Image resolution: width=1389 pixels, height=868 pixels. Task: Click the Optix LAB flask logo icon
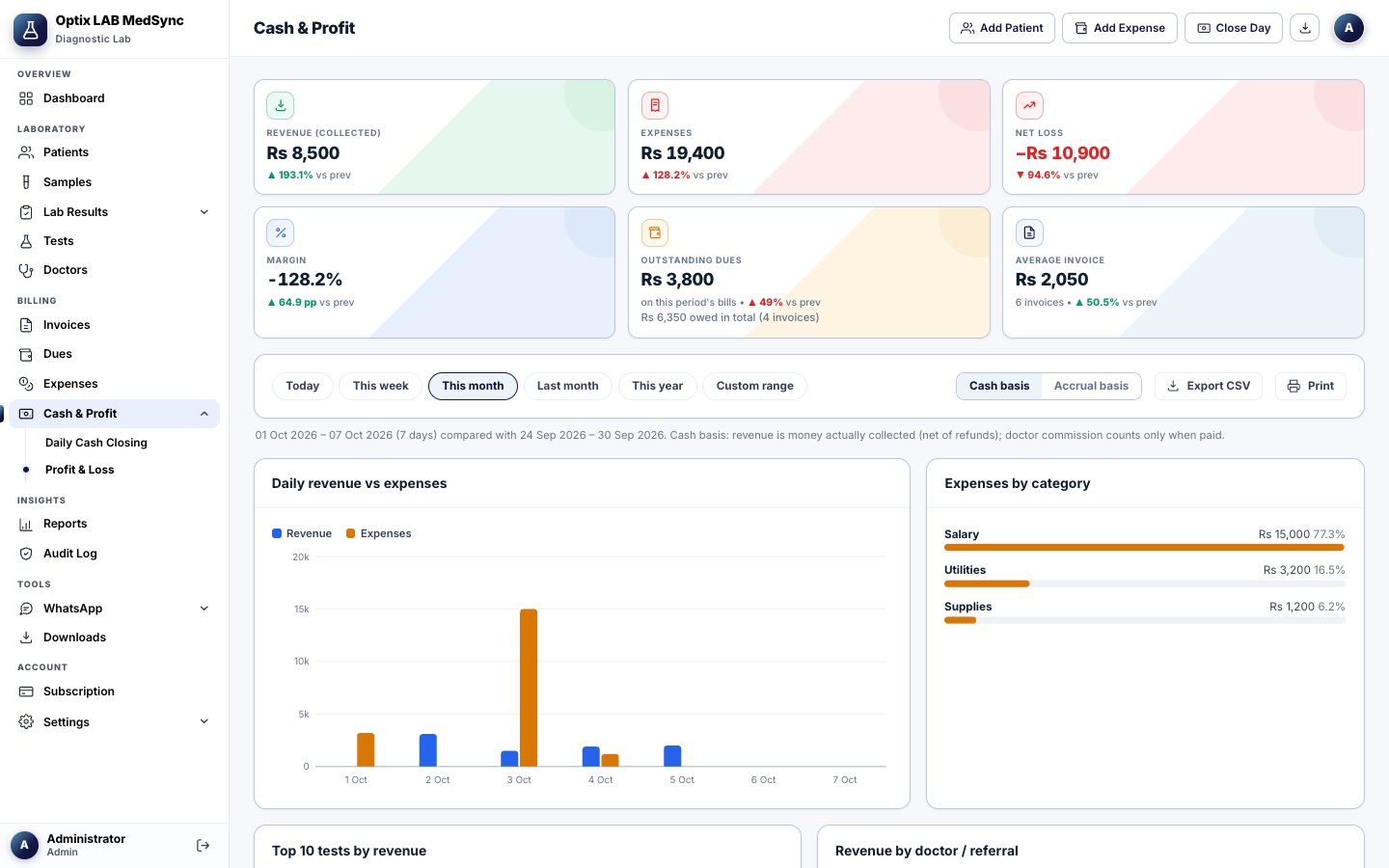coord(30,30)
